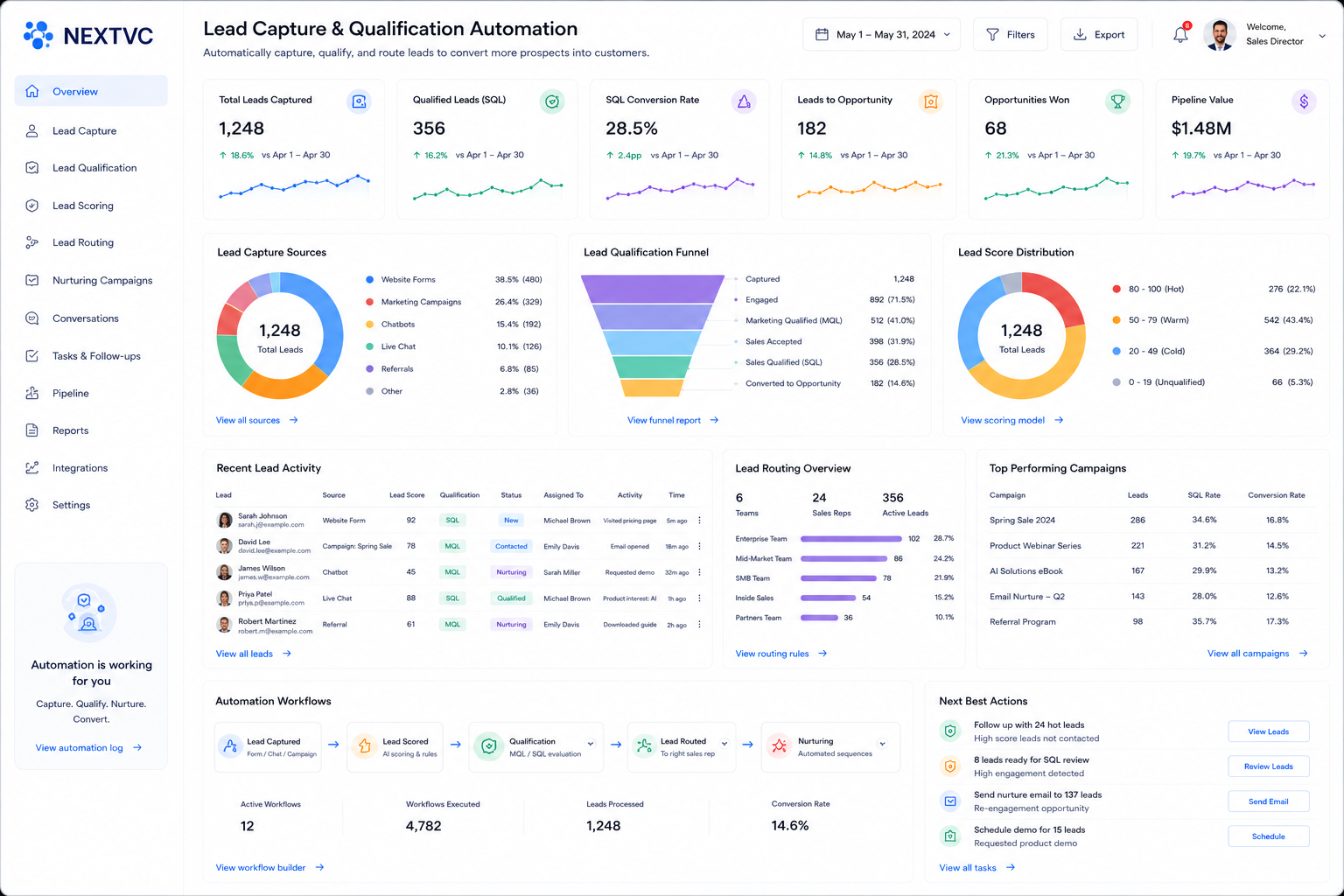Open the View automation log link
This screenshot has height=896, width=1344.
[88, 748]
